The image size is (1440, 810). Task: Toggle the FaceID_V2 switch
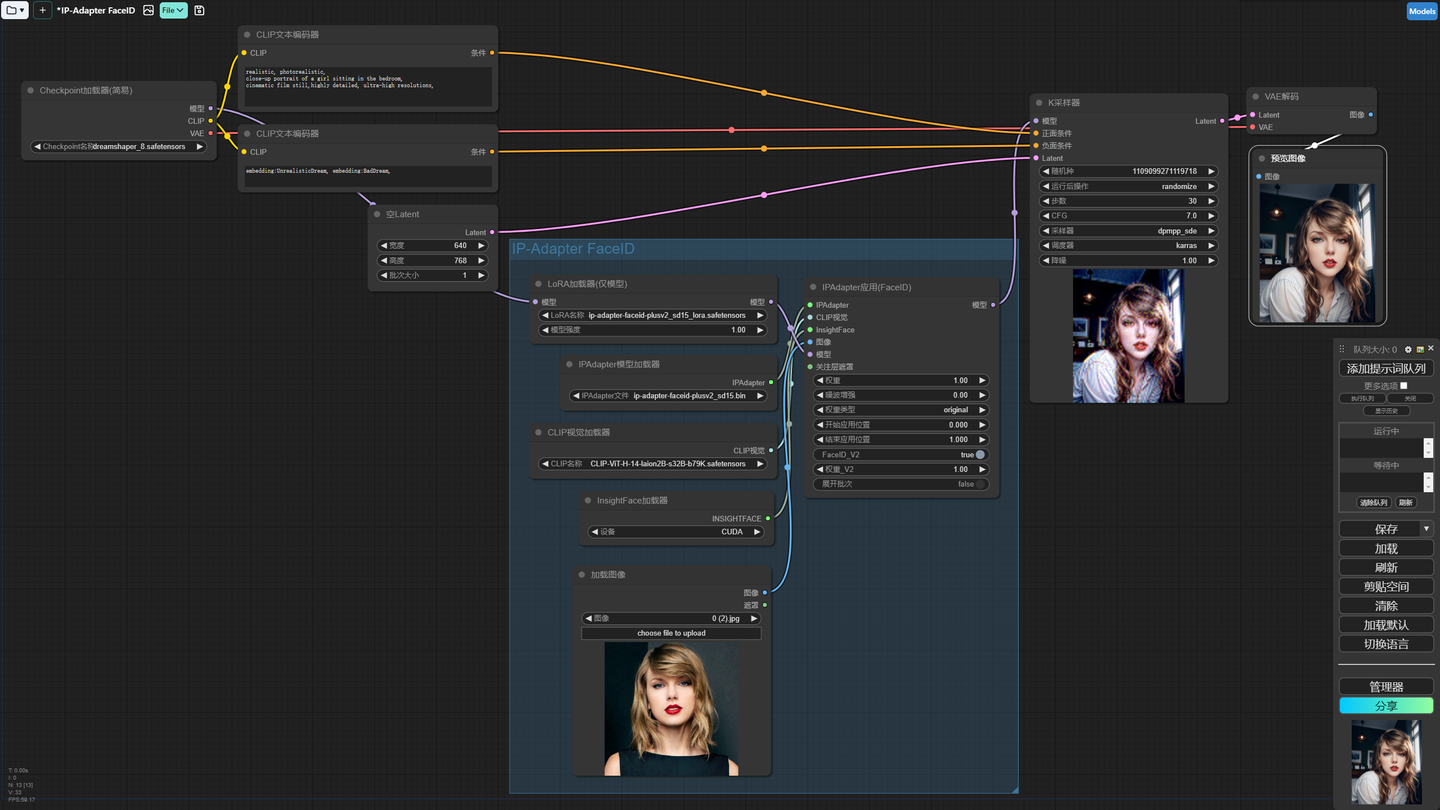coord(979,455)
